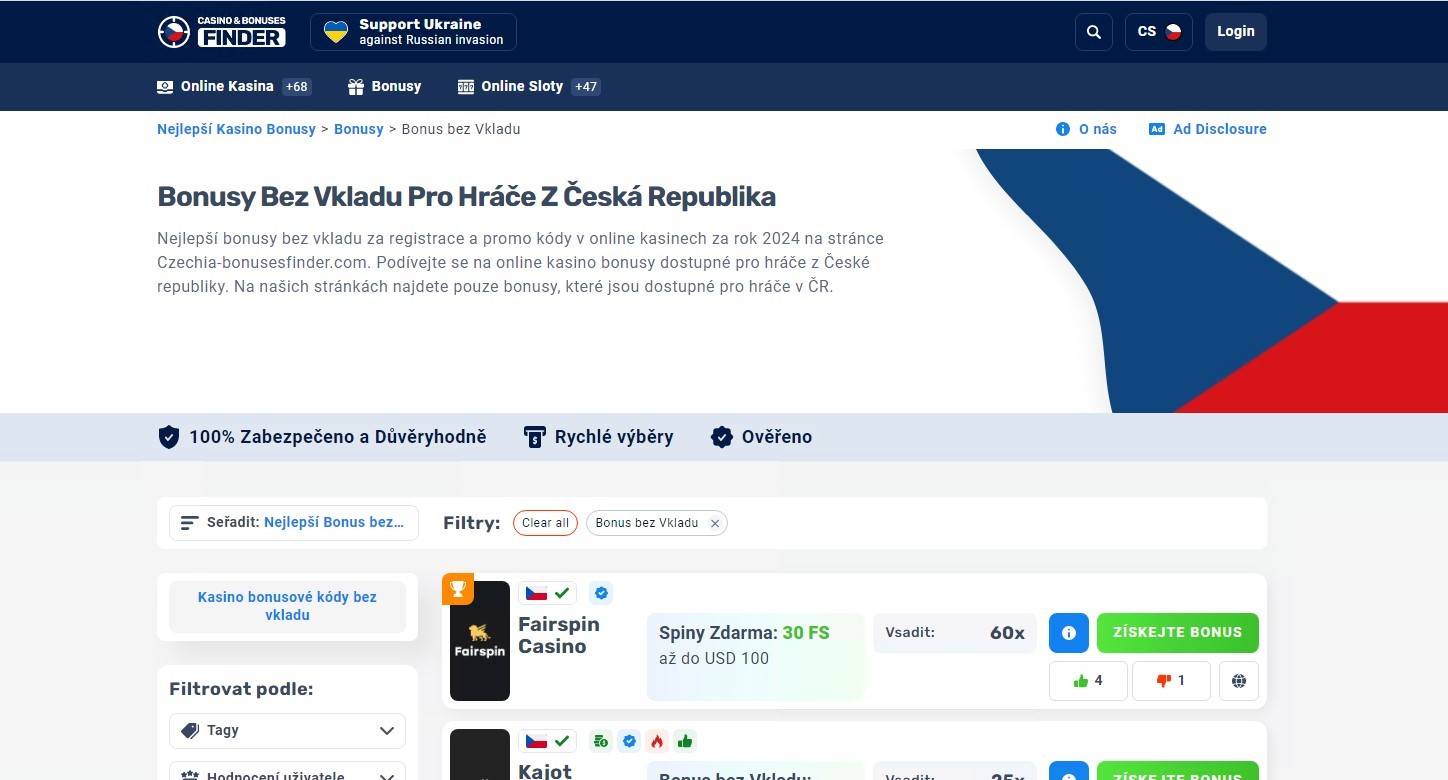The height and width of the screenshot is (780, 1448).
Task: Click the blue verified badge on Kajot card
Action: 629,741
